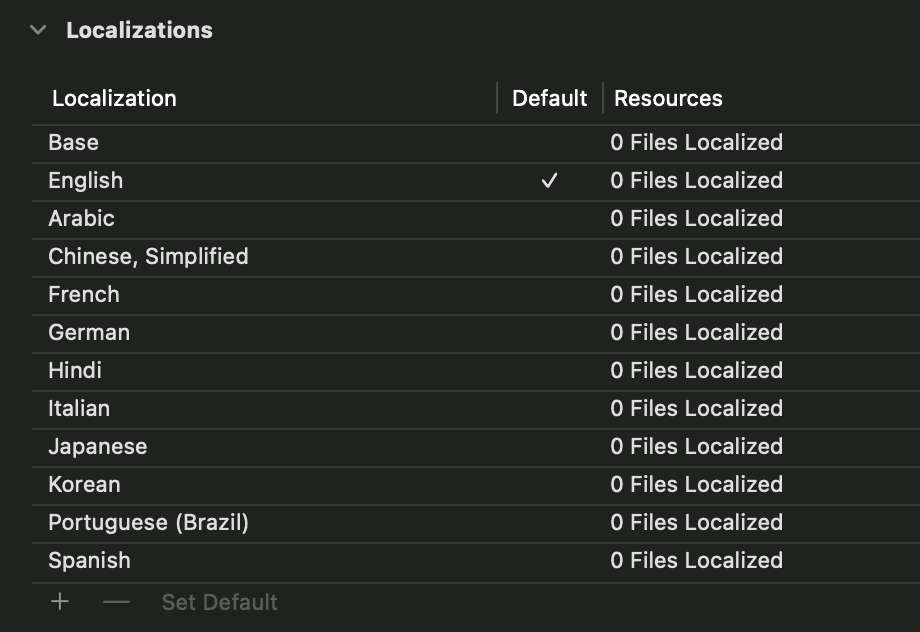Click Korean row's 0 Files Localized
Screen dimensions: 920x632
(x=696, y=484)
